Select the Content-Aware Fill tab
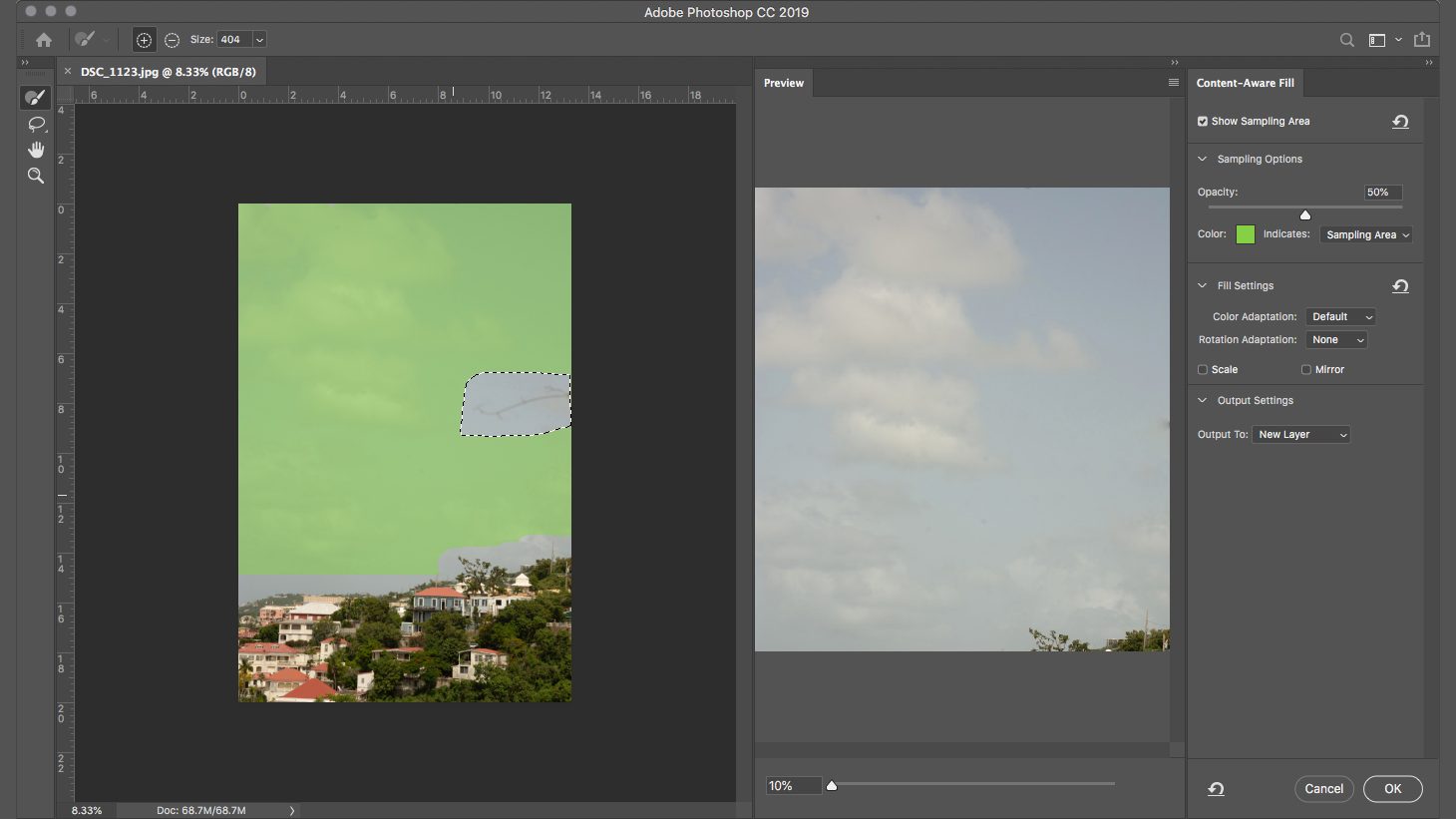Viewport: 1456px width, 819px height. (x=1246, y=83)
